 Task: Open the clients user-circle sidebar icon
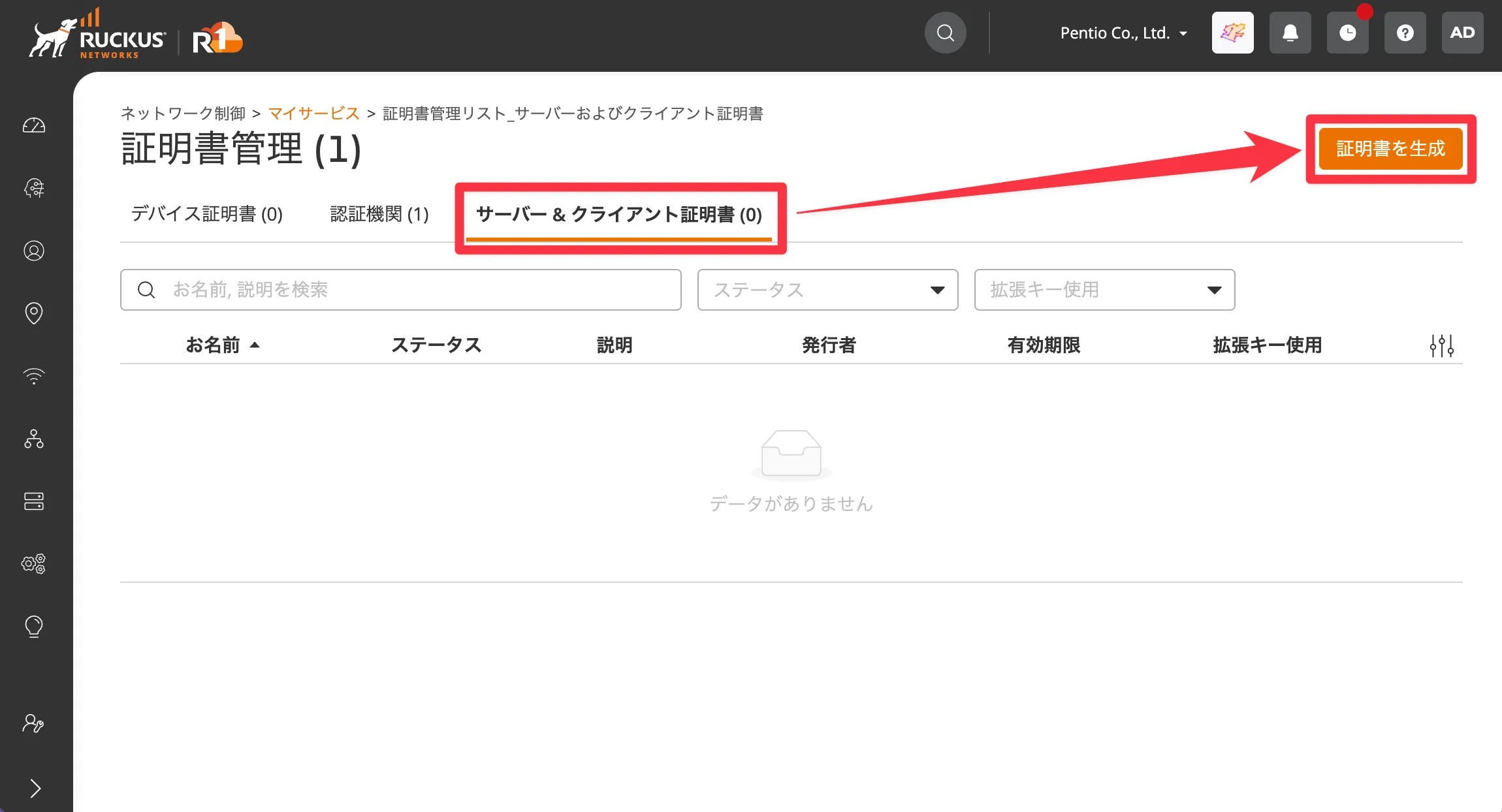tap(34, 251)
